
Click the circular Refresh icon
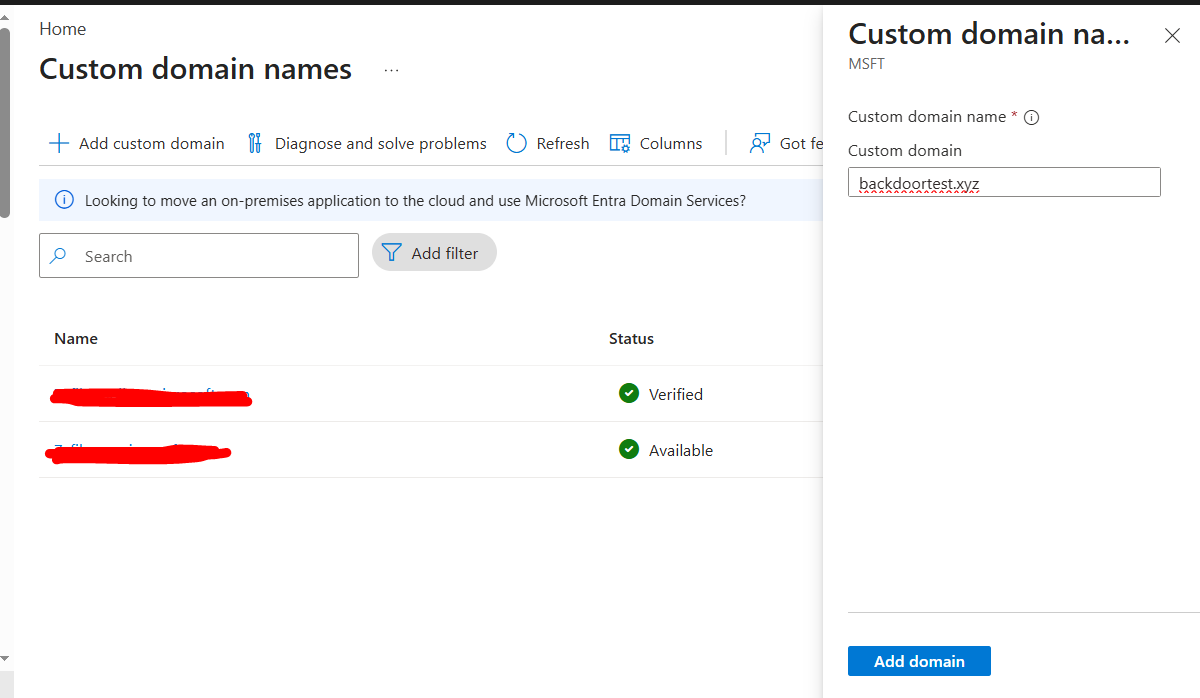click(516, 143)
